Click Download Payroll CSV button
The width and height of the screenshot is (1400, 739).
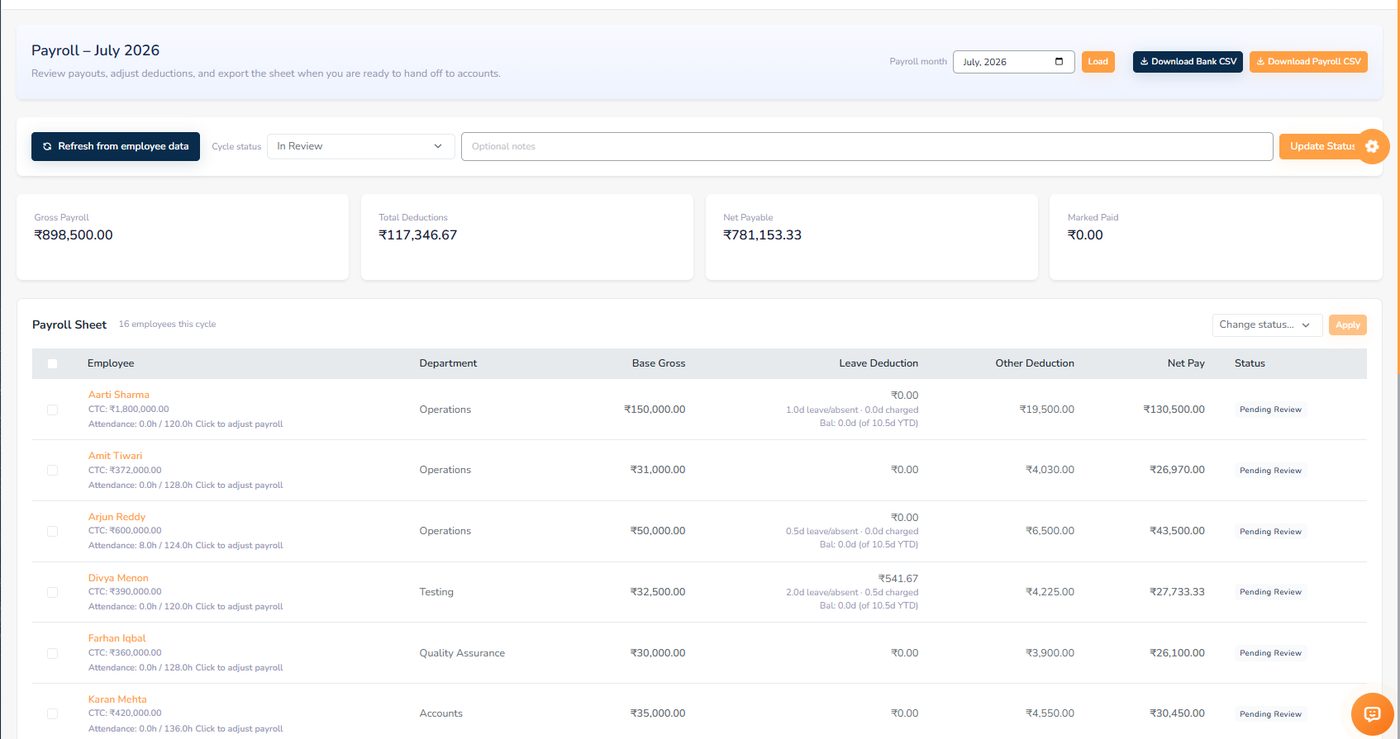pos(1308,62)
